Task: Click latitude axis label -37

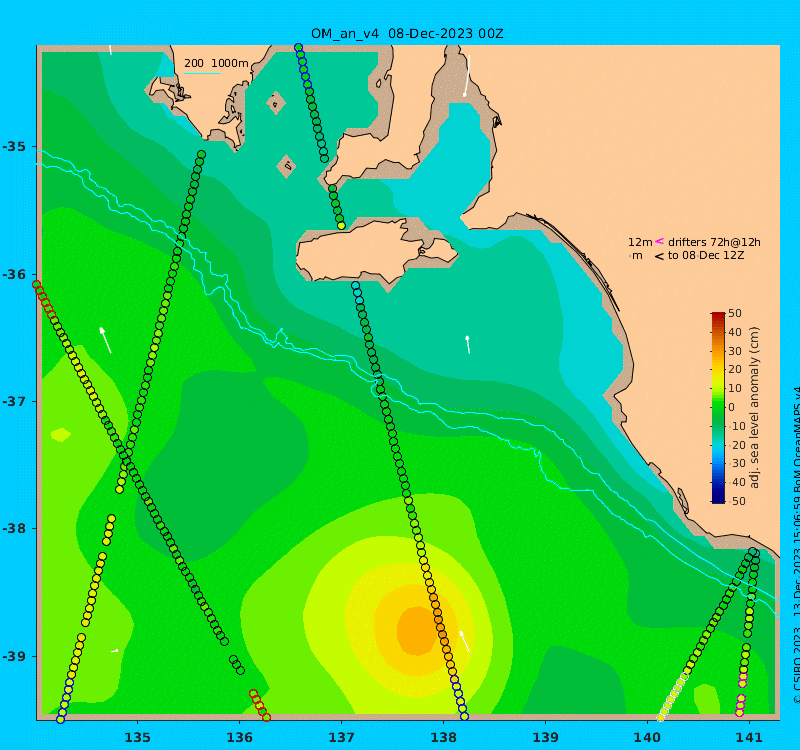Action: [x=14, y=401]
